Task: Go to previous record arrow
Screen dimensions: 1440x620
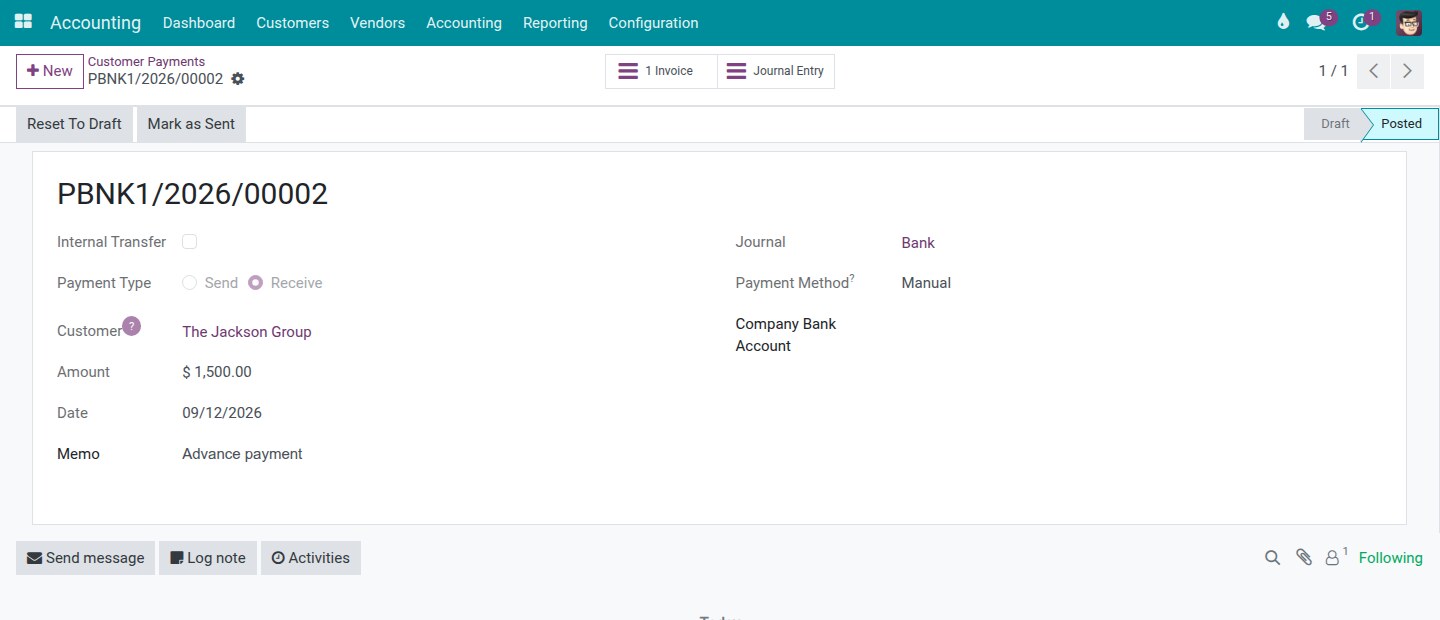Action: pyautogui.click(x=1374, y=71)
